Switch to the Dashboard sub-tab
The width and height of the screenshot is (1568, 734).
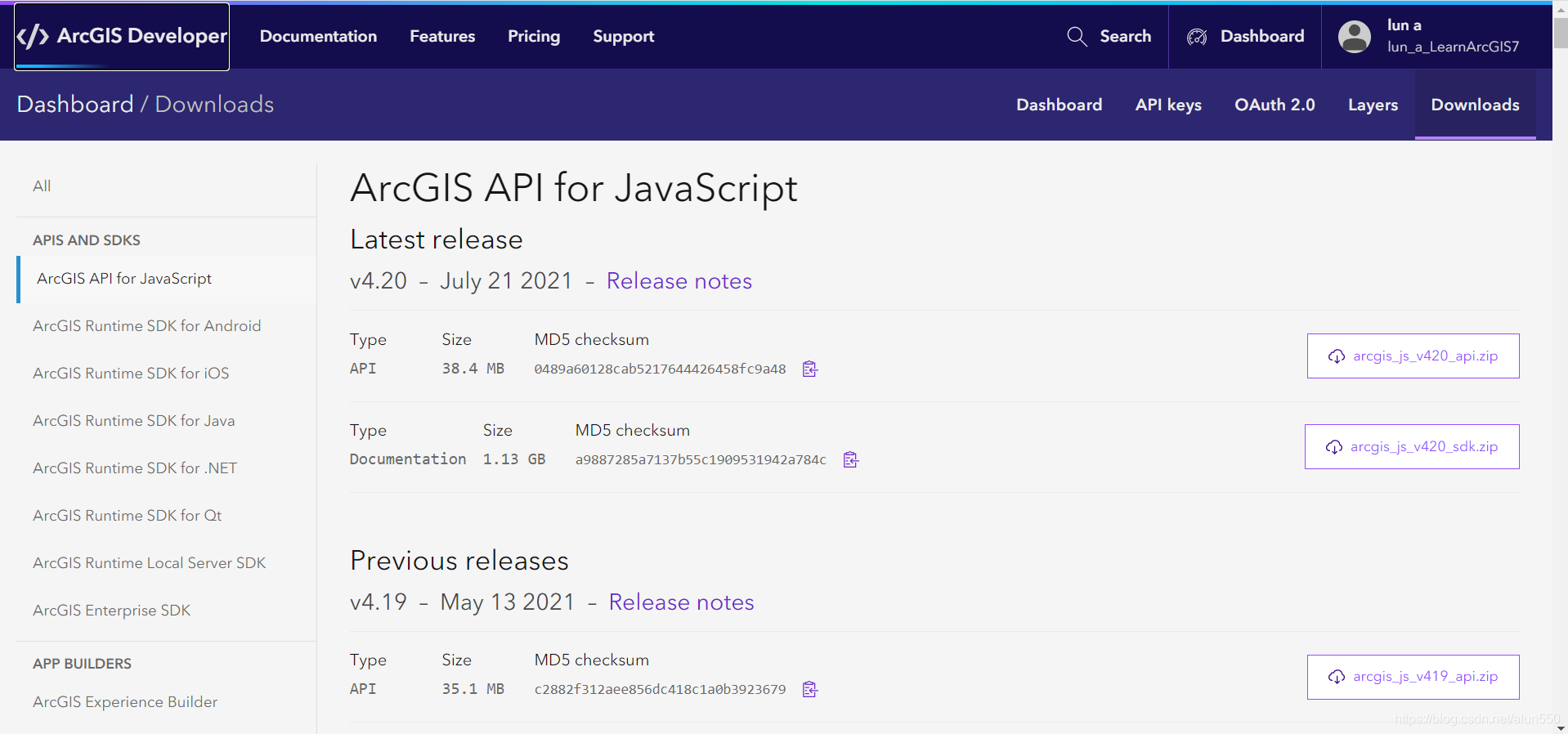pyautogui.click(x=1059, y=105)
